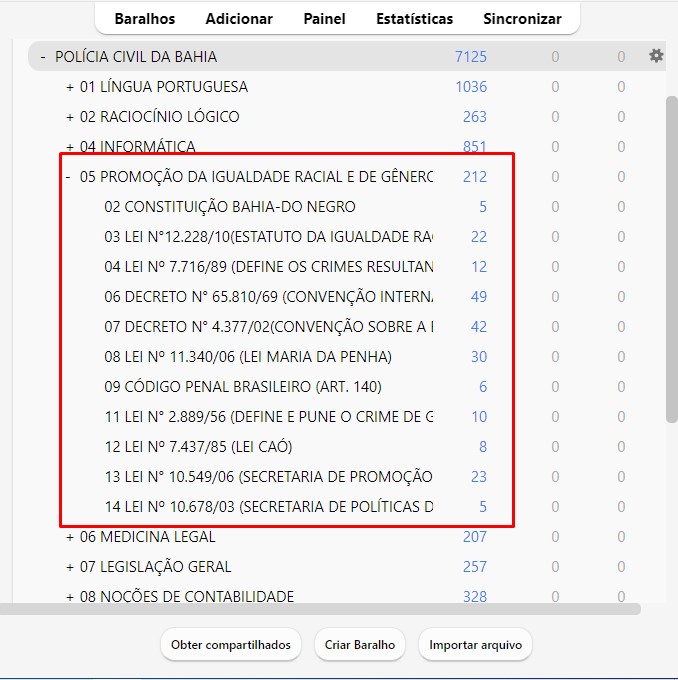The height and width of the screenshot is (680, 678).
Task: Open deck POLÍCIA CIVIL DA BAHIA
Action: pos(136,57)
